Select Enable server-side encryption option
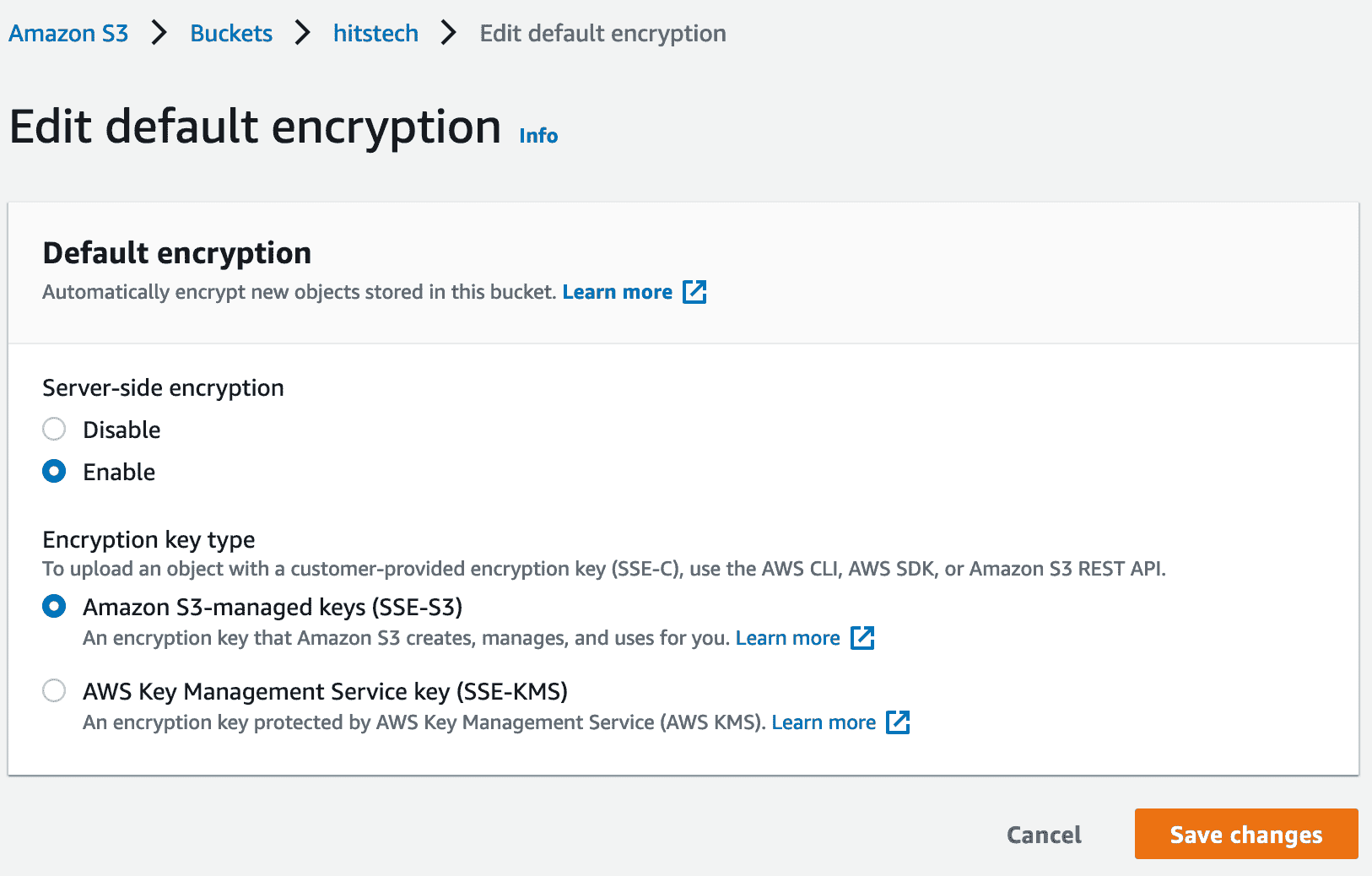The width and height of the screenshot is (1372, 876). (54, 472)
